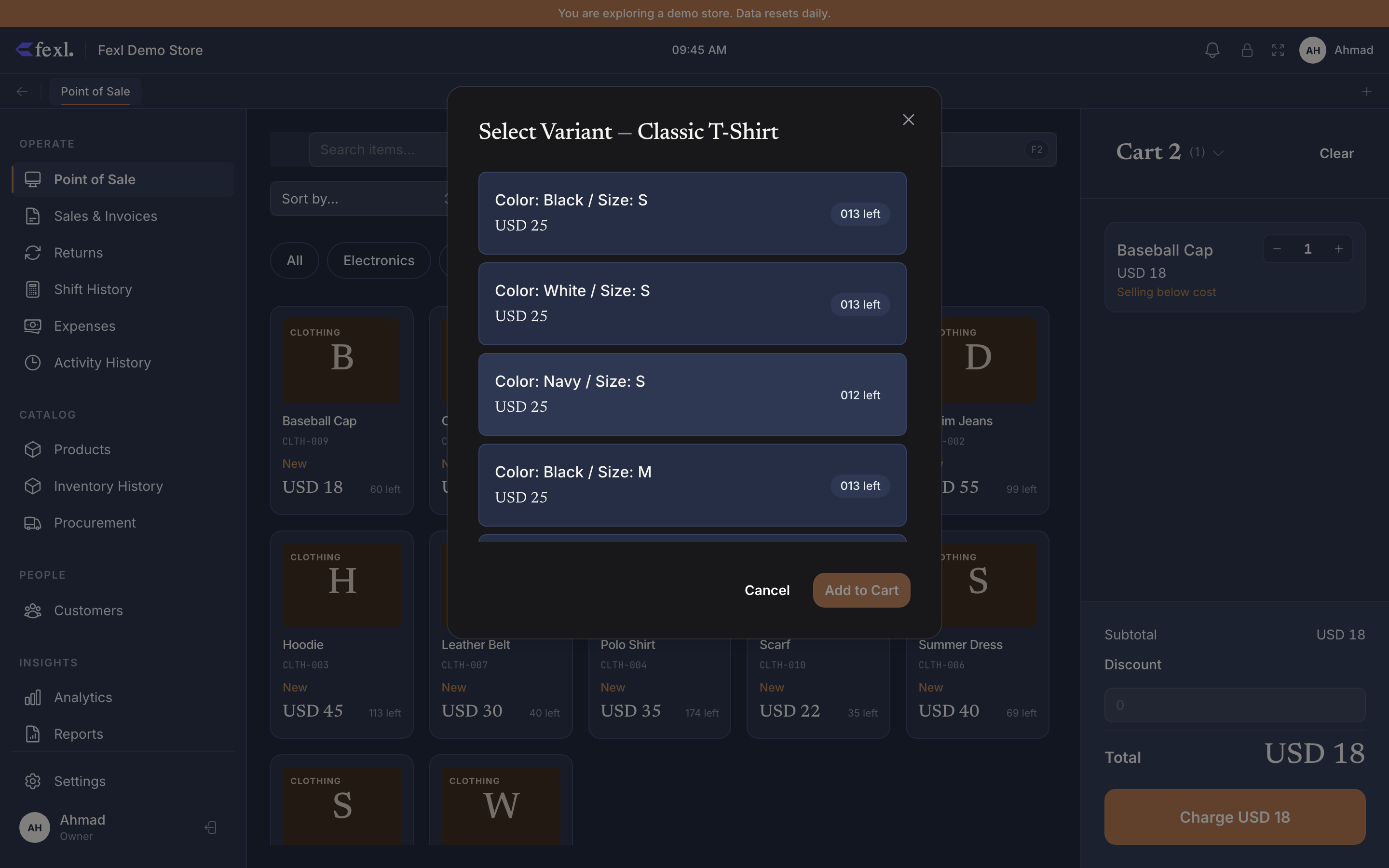Open the Hoodie product card
Screen dimensions: 1389x868
[x=341, y=634]
